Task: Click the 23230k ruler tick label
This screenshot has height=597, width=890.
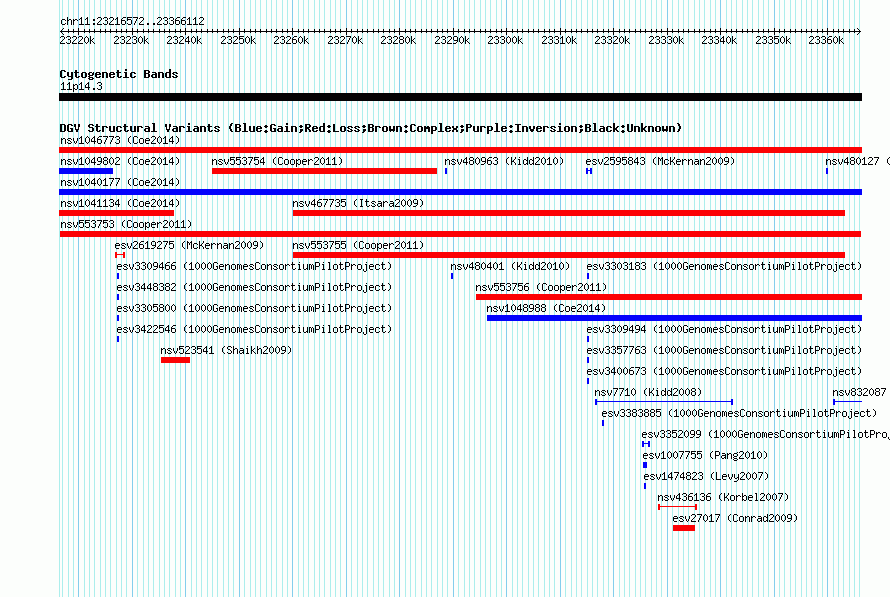Action: point(131,40)
